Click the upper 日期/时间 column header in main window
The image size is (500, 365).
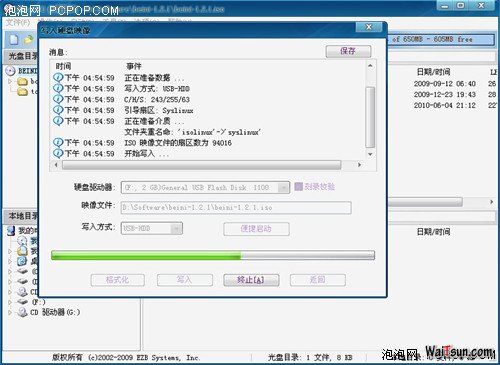click(433, 72)
